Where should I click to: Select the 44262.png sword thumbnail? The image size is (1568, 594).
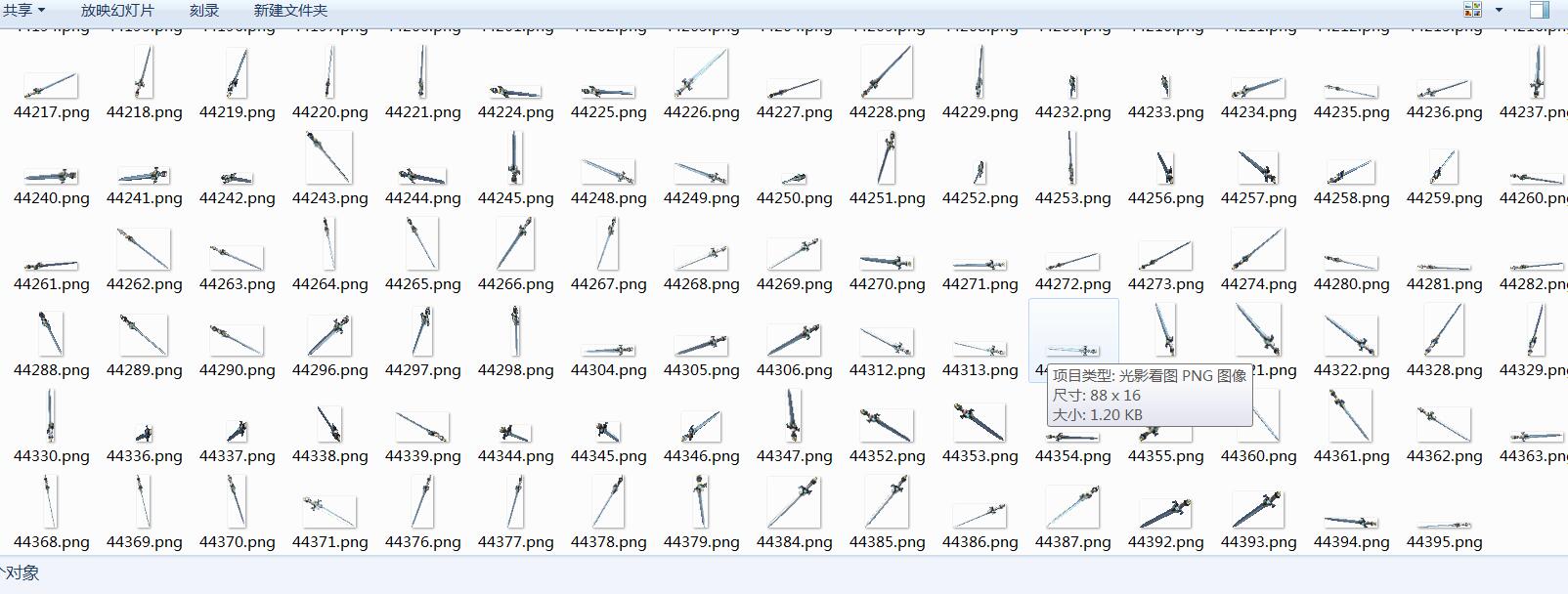(144, 249)
